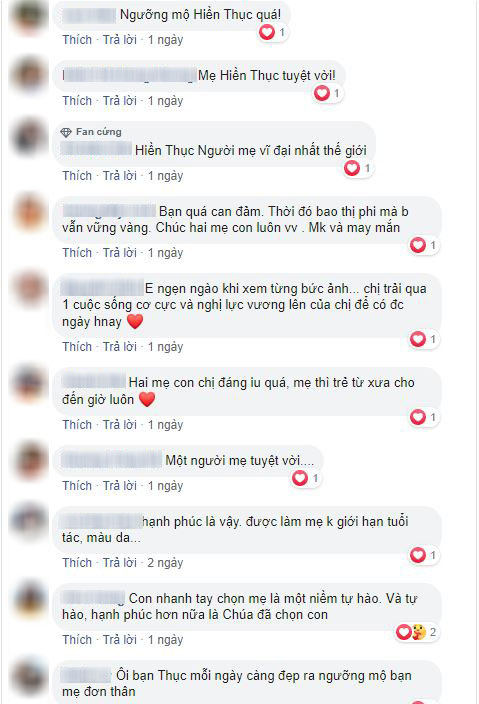Open blurred author name on 'Hai mẹ con chị' comment
479x704 pixels.
94,383
